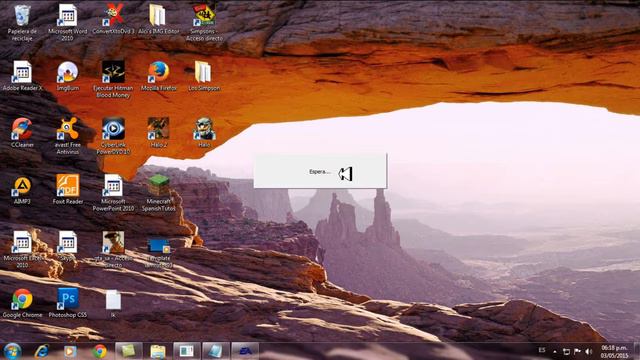Launch Windows Media Player from taskbar
Screen dimensions: 640x360
[x=70, y=351]
